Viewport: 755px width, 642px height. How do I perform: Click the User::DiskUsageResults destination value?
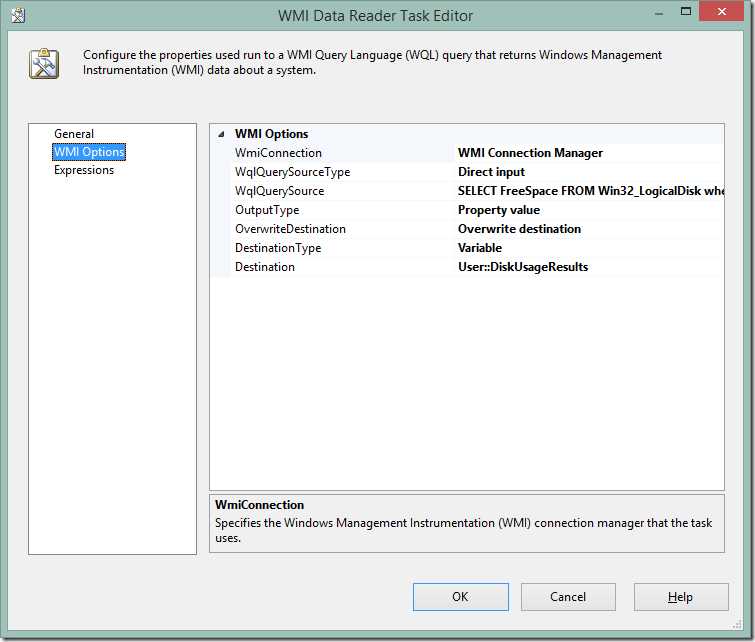pyautogui.click(x=523, y=267)
